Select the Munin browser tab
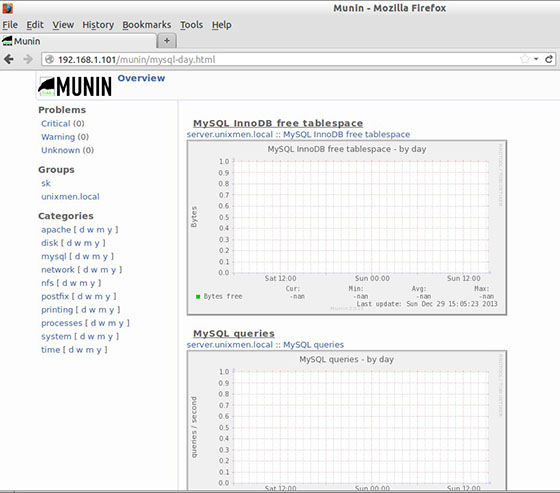560x493 pixels. pyautogui.click(x=78, y=41)
